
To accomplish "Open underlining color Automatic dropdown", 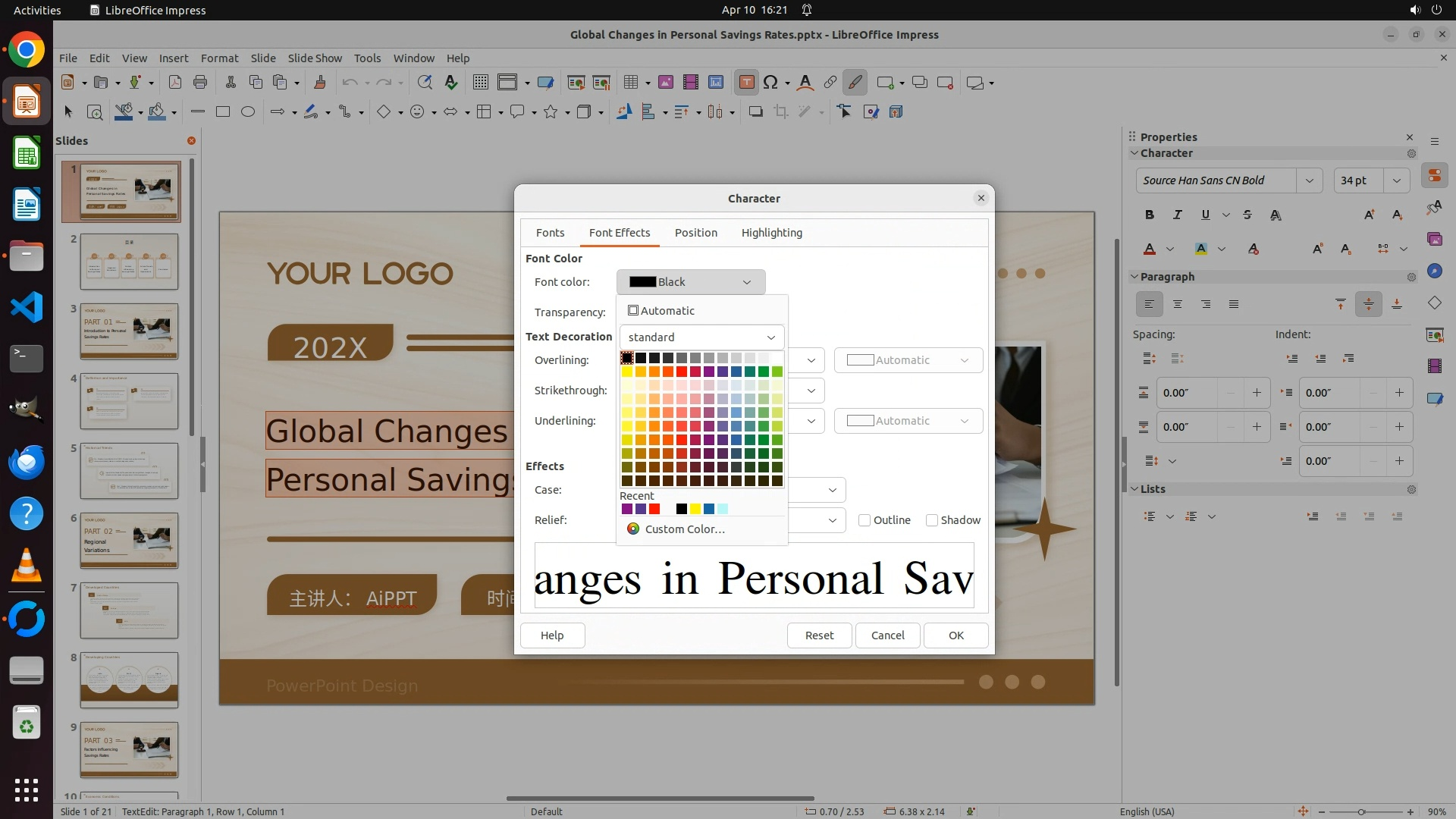I will 908,421.
